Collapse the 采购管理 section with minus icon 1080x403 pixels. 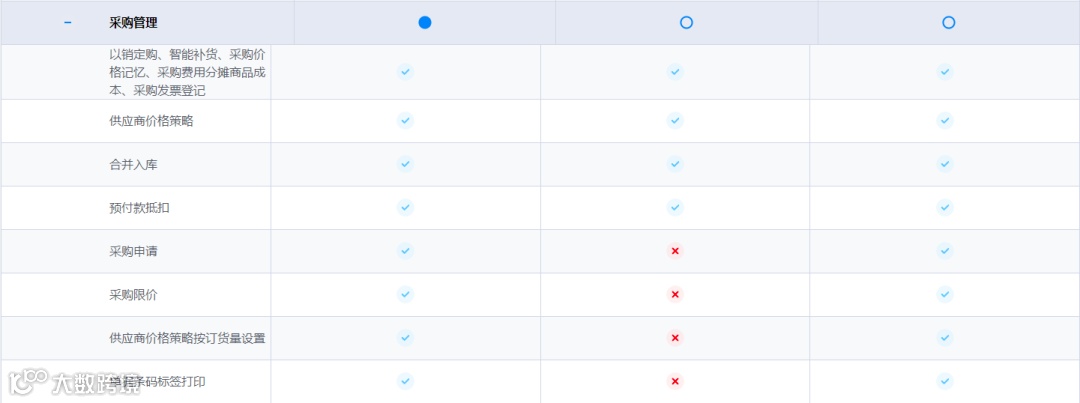pyautogui.click(x=68, y=23)
